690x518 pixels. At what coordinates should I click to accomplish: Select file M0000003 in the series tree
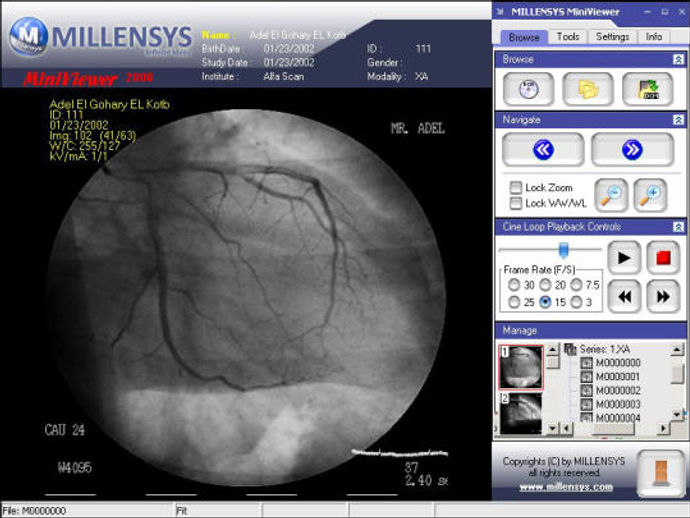[618, 404]
